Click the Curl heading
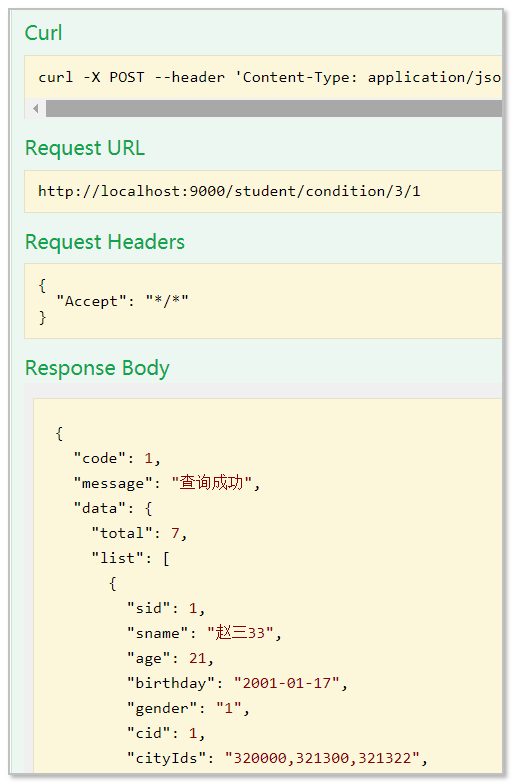Screen dimensions: 512x783 tap(43, 33)
